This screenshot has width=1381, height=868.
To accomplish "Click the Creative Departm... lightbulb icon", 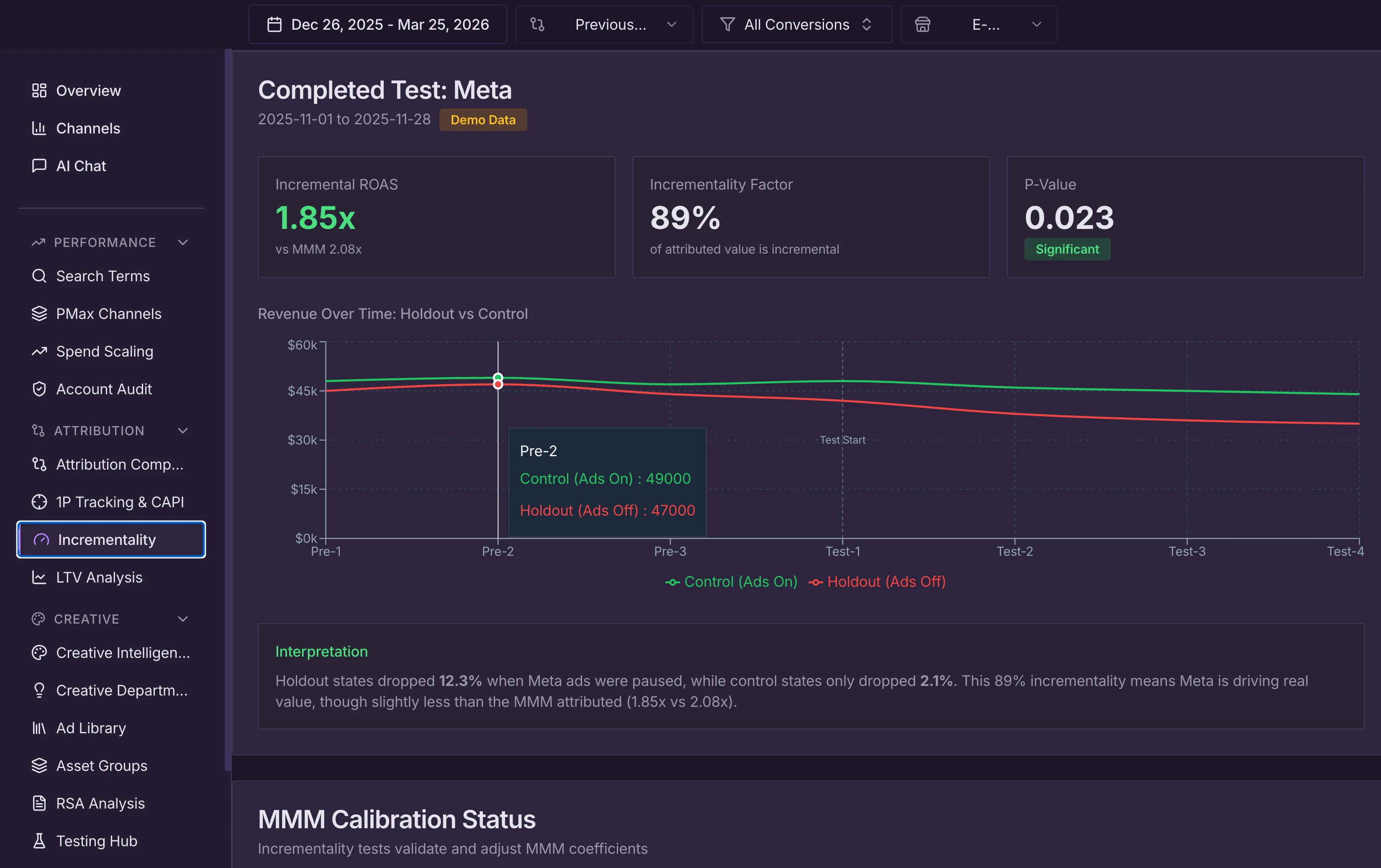I will coord(39,690).
